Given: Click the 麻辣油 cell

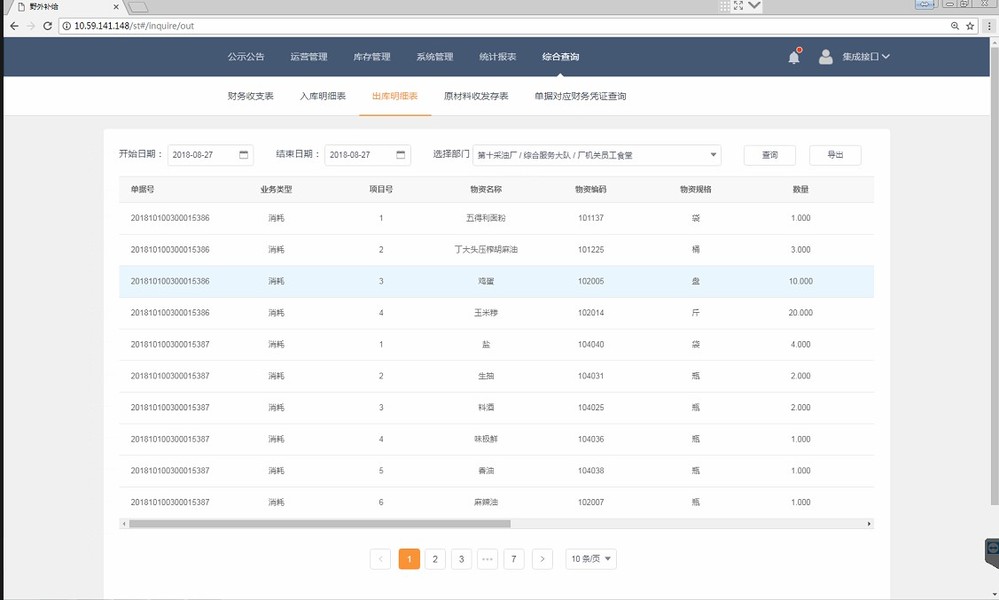Looking at the screenshot, I should click(x=485, y=502).
